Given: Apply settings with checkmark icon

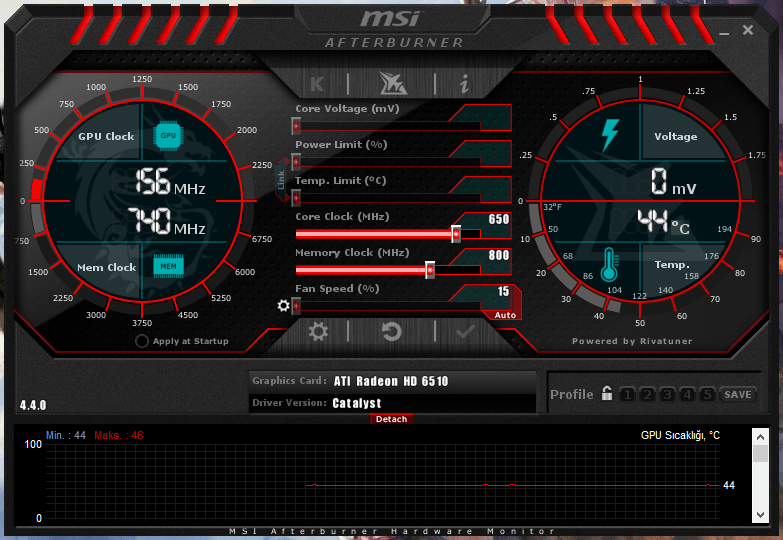Looking at the screenshot, I should click(465, 331).
